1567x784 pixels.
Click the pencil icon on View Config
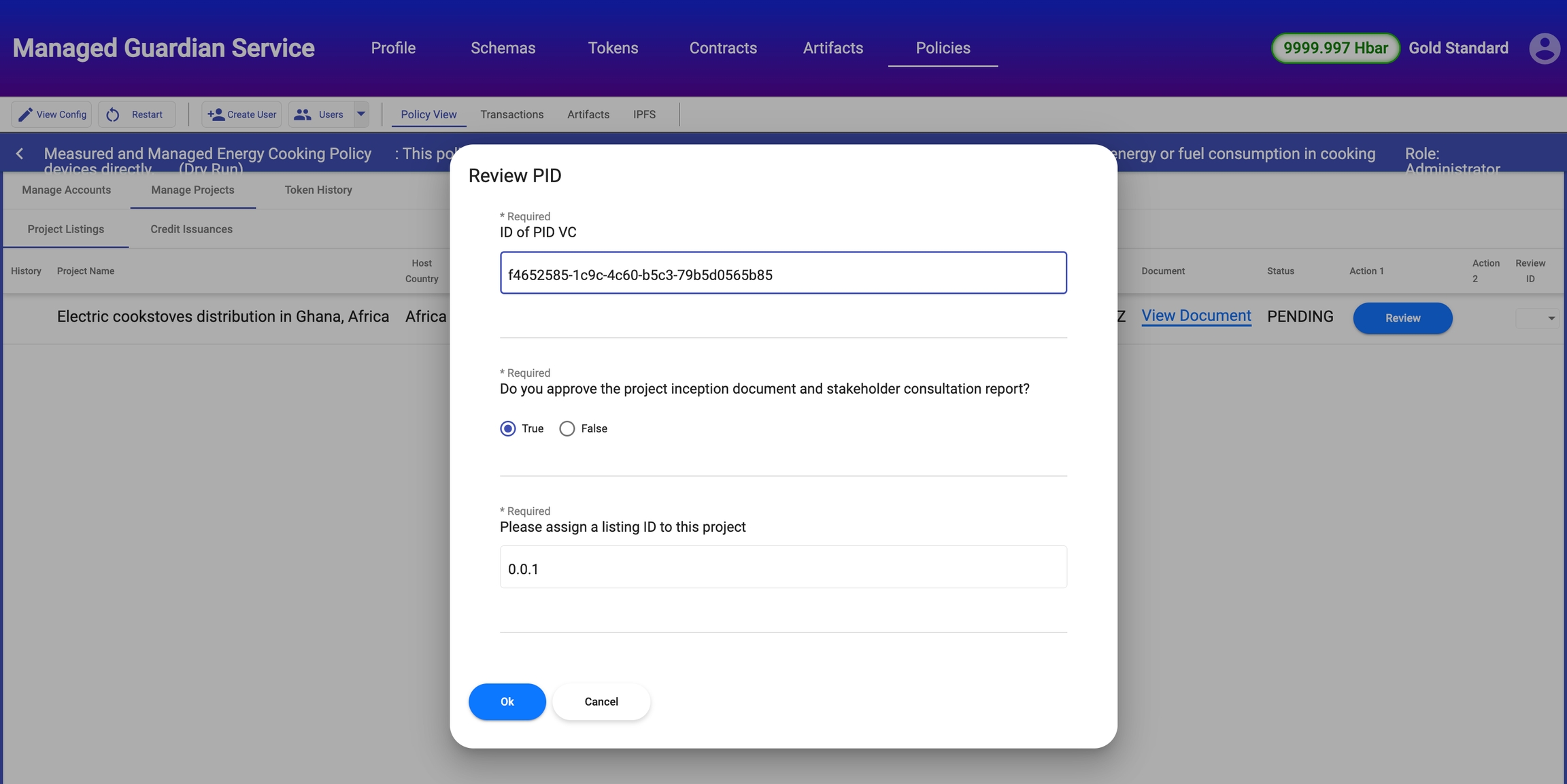tap(25, 114)
